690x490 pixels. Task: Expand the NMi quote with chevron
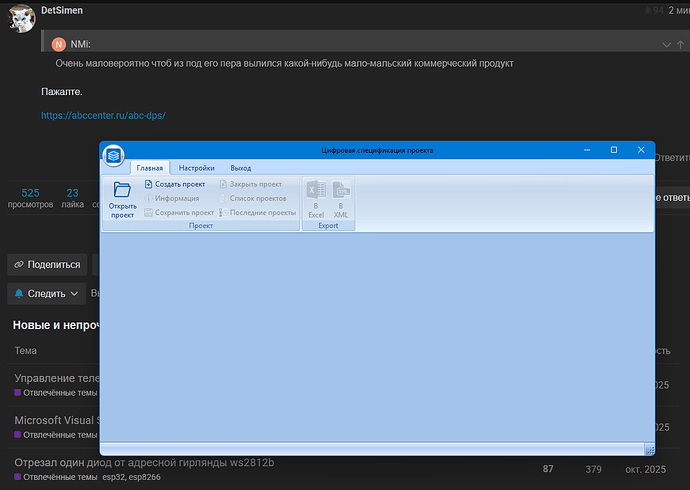[x=666, y=45]
